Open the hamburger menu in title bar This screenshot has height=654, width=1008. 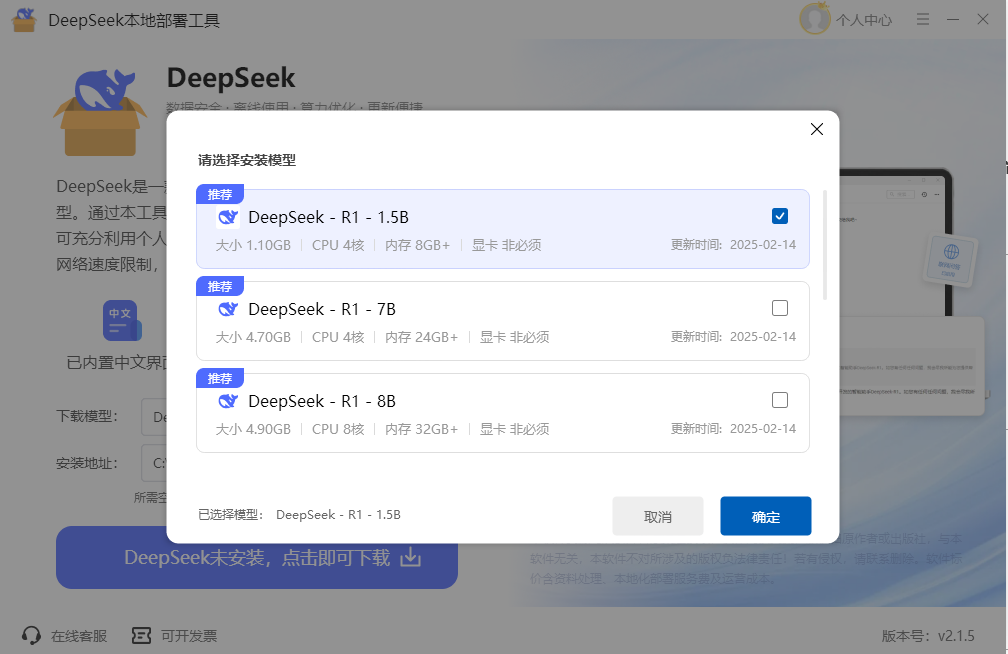922,19
